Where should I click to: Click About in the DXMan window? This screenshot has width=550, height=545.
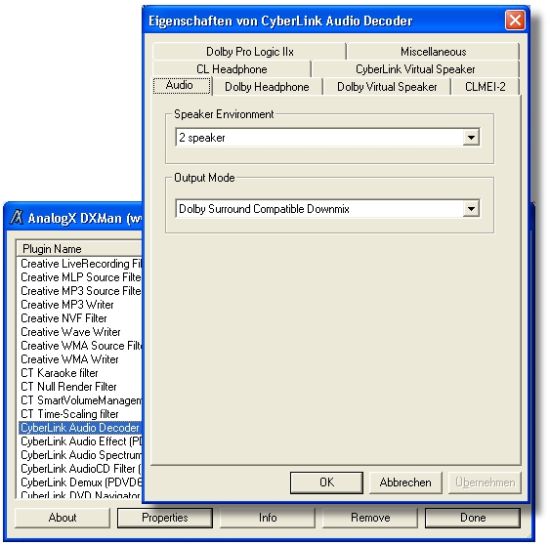point(62,518)
